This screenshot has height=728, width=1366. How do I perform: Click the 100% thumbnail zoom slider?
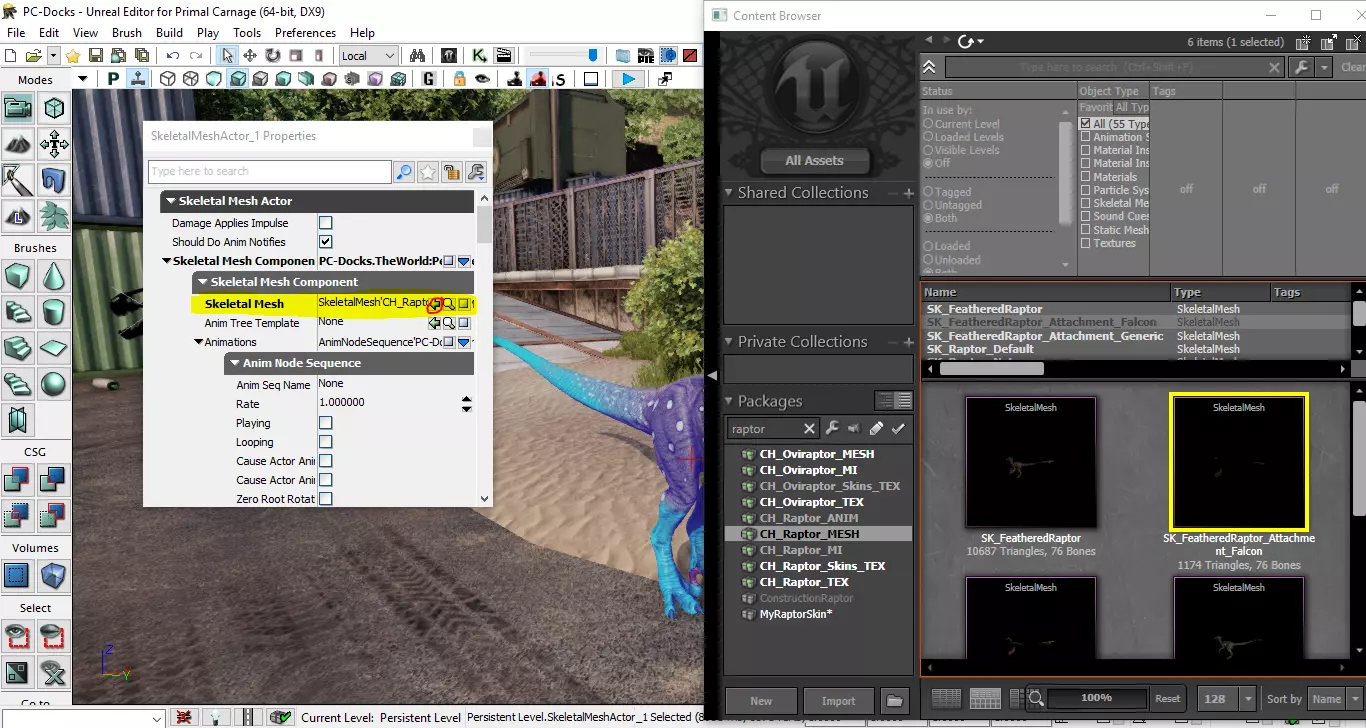(1097, 698)
